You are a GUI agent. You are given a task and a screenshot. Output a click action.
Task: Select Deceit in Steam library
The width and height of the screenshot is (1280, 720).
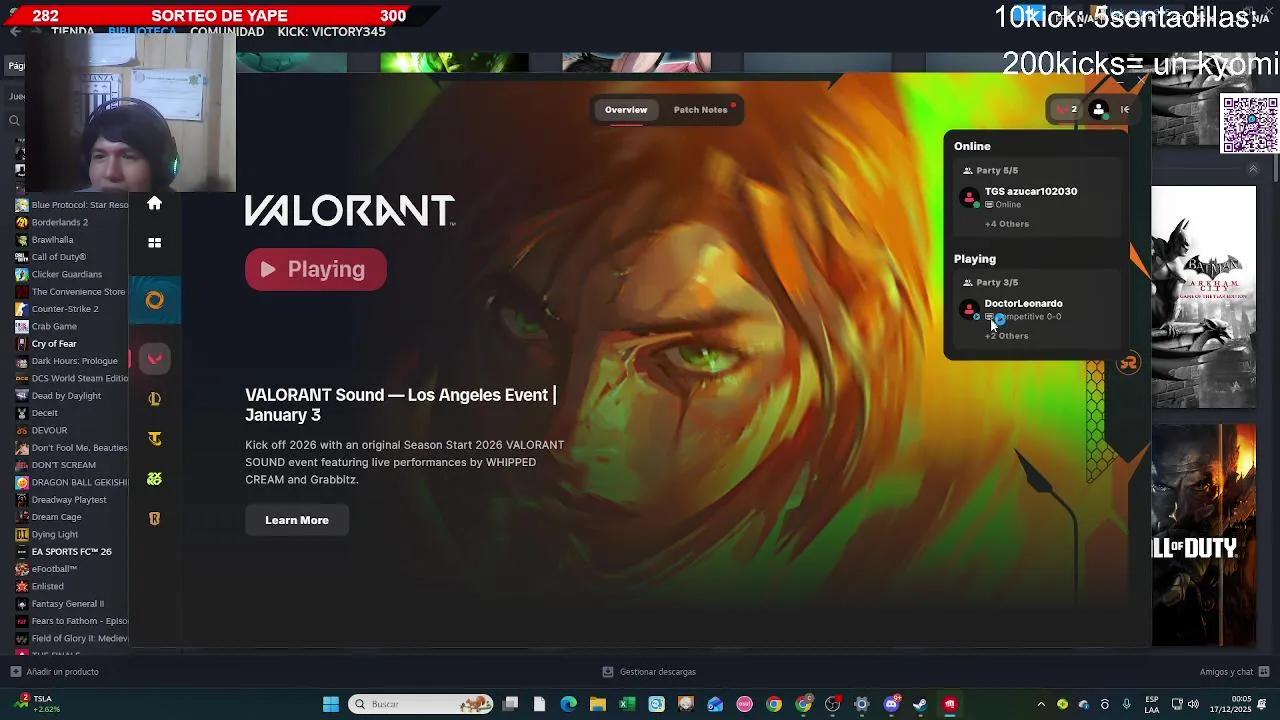(44, 413)
